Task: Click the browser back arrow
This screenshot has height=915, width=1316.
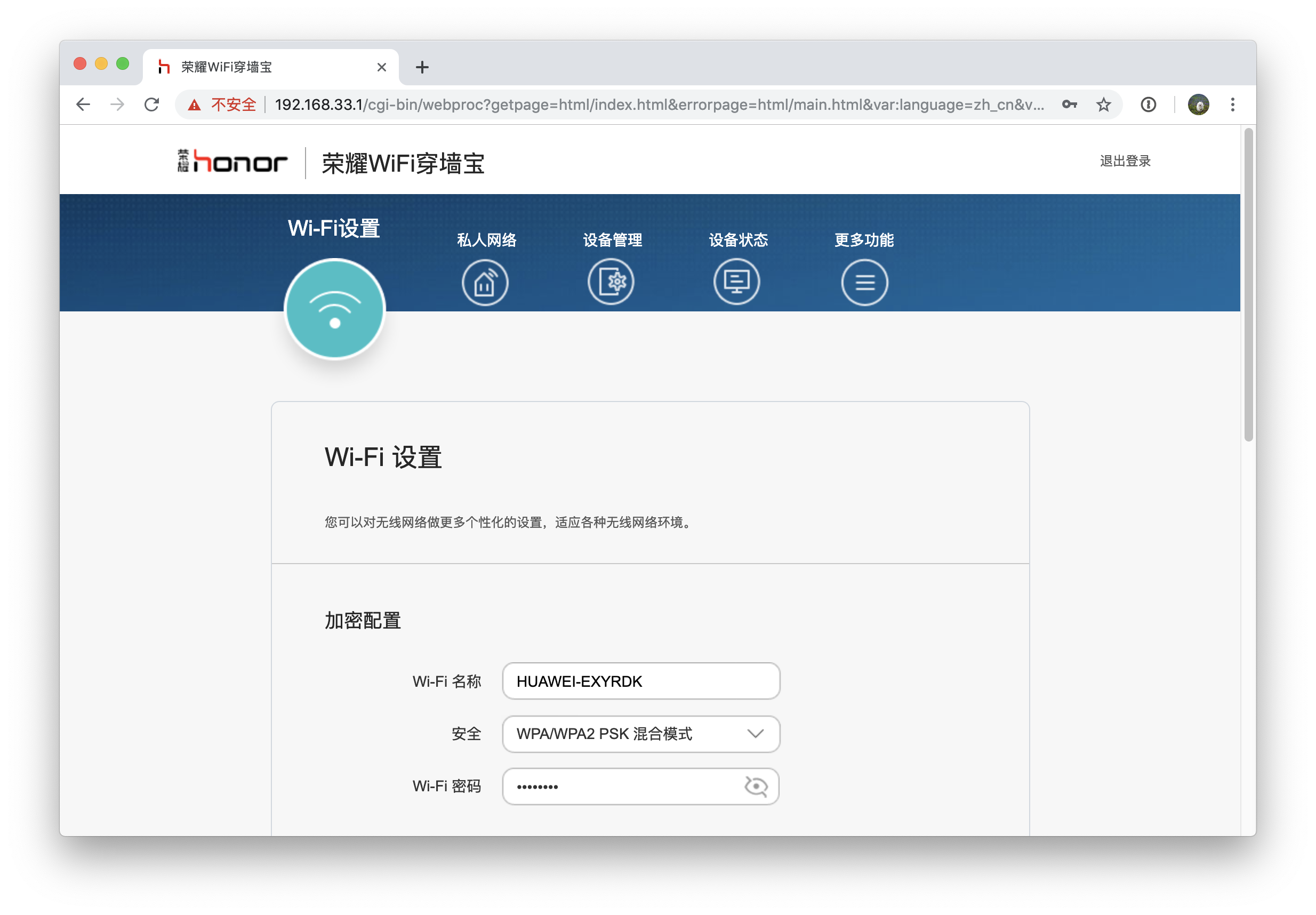Action: 83,105
